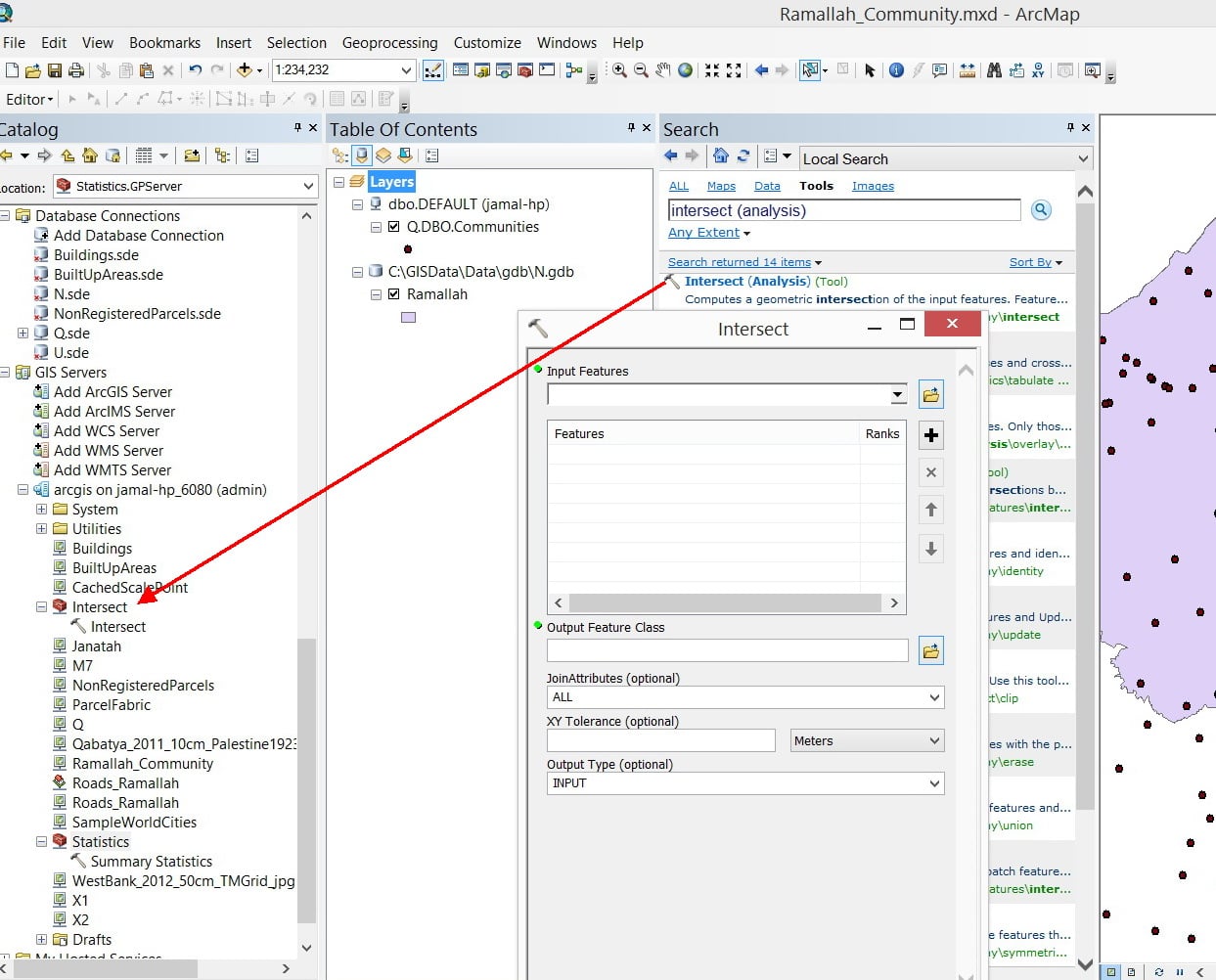Click in the search text field
This screenshot has height=980, width=1216.
click(x=844, y=210)
